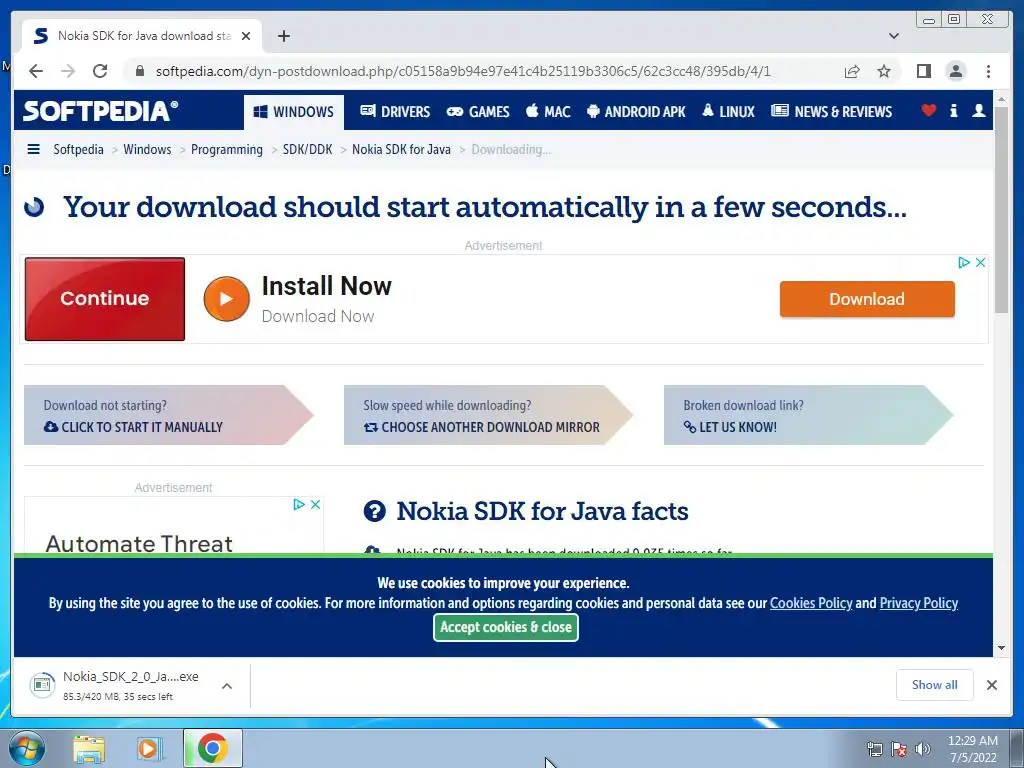This screenshot has width=1024, height=768.
Task: Open the Windows Start menu
Action: pyautogui.click(x=26, y=748)
